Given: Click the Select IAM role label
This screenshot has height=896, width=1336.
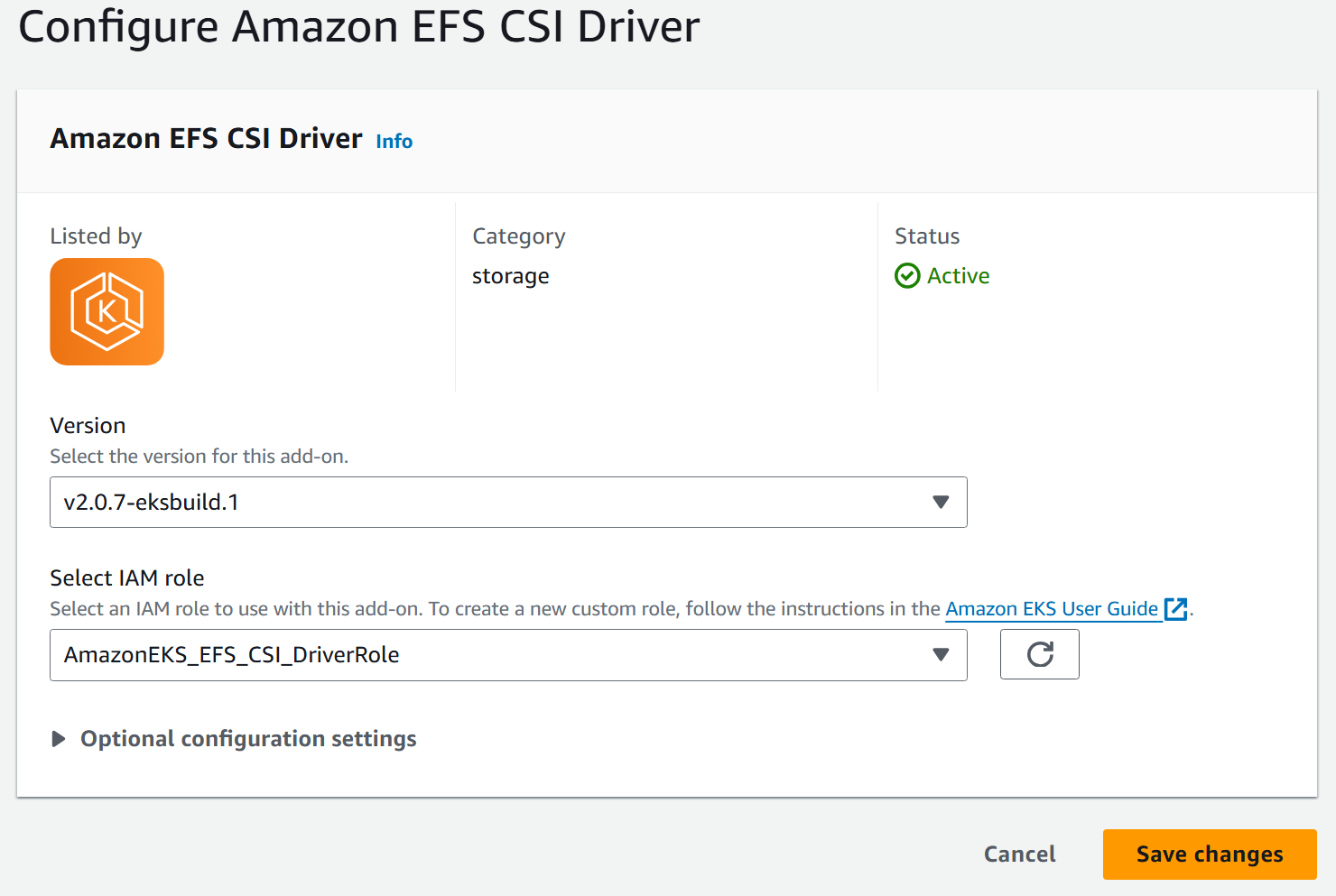Looking at the screenshot, I should 127,577.
